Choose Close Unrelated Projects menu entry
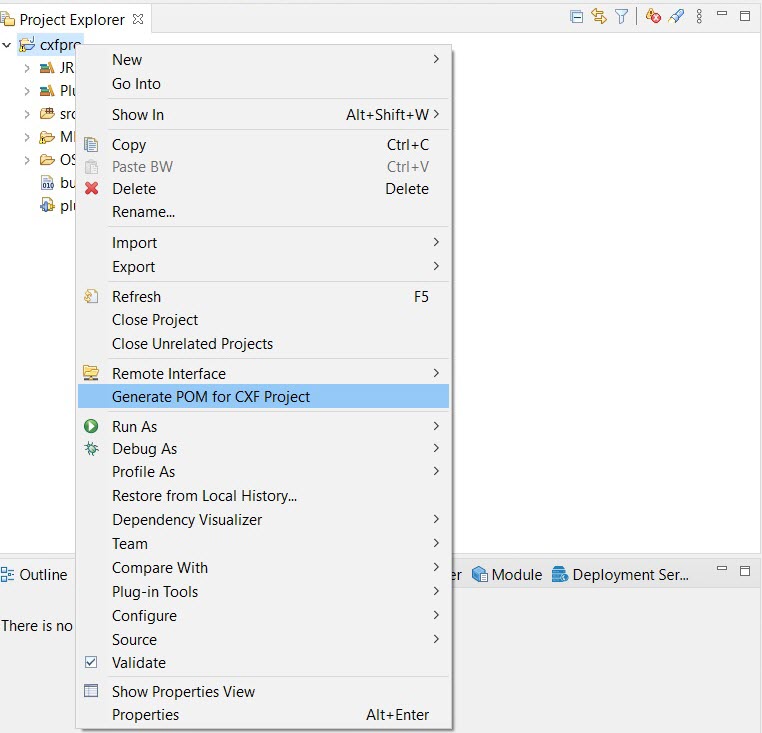The width and height of the screenshot is (762, 733). (192, 343)
